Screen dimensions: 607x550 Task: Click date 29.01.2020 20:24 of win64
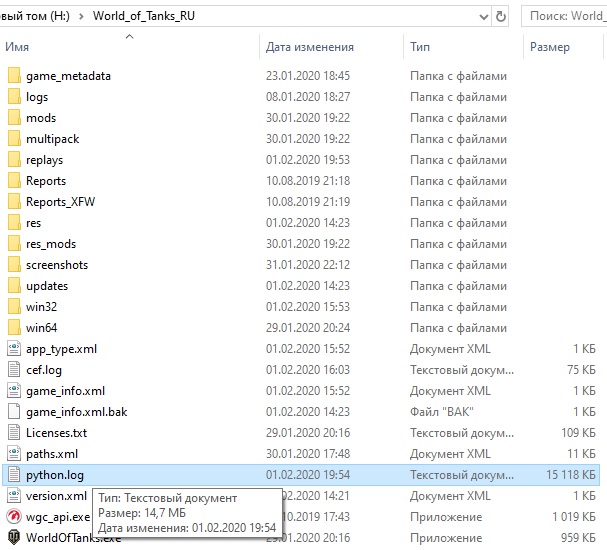point(308,327)
